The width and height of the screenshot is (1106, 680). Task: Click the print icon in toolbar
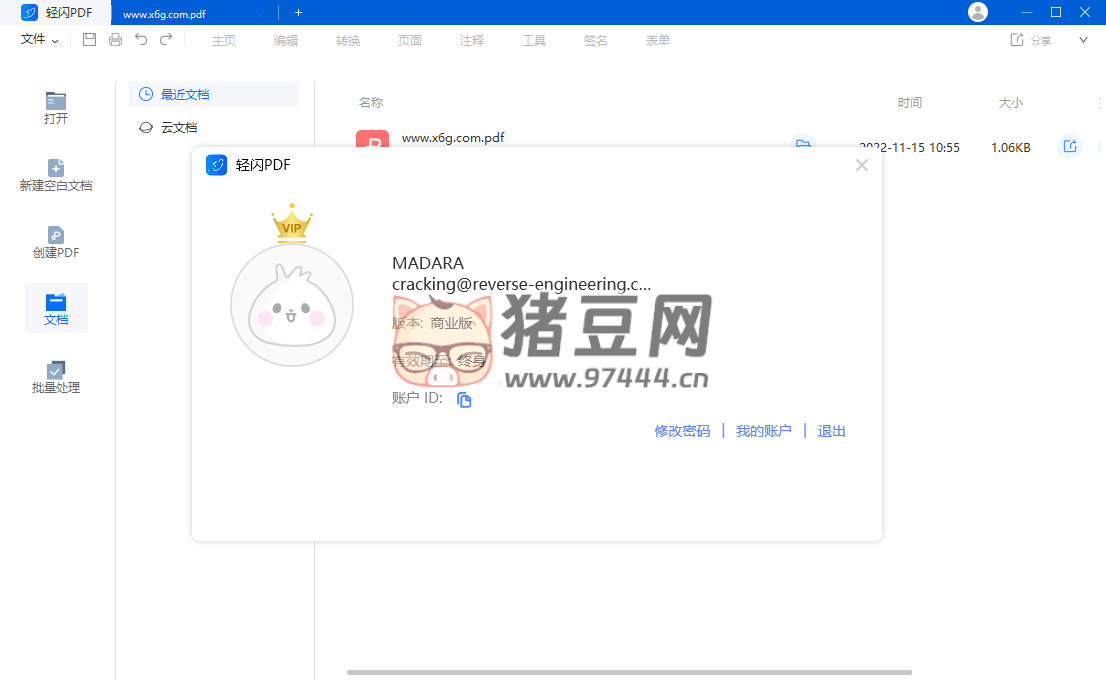click(x=115, y=40)
